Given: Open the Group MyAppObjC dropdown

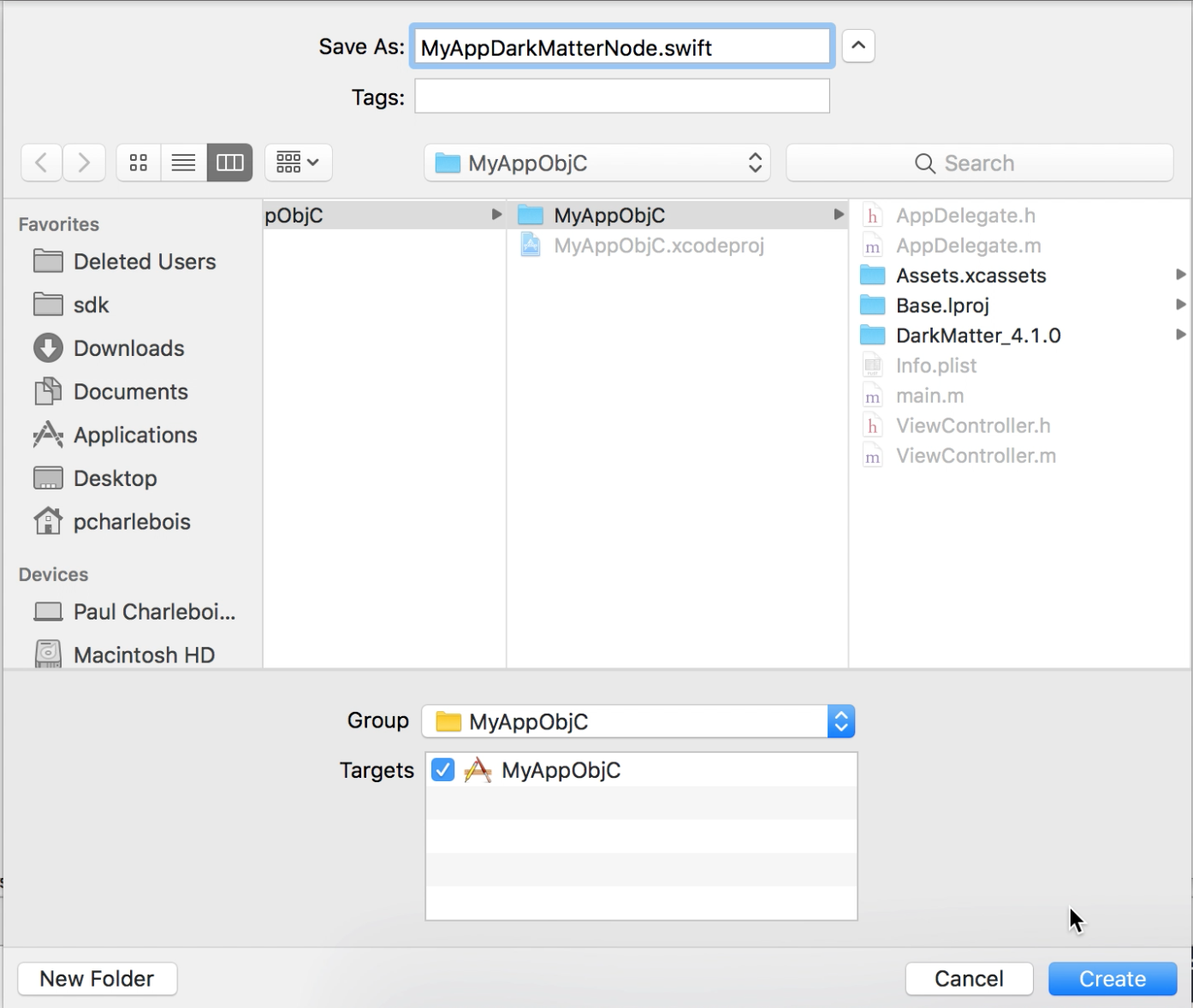Looking at the screenshot, I should point(638,722).
